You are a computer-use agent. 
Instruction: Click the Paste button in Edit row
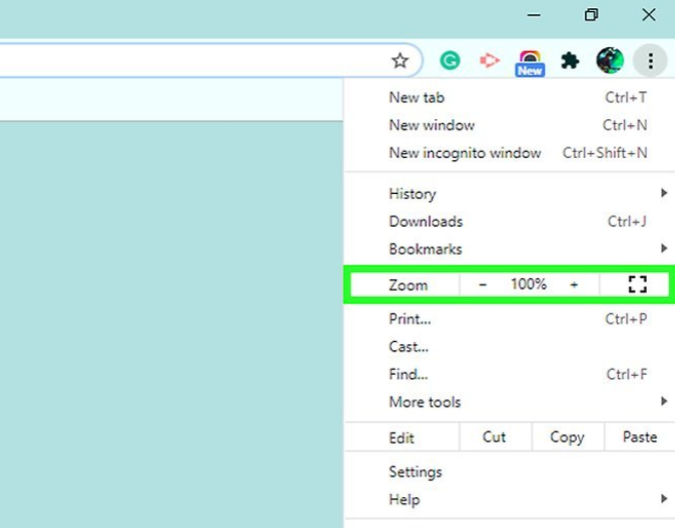click(639, 437)
